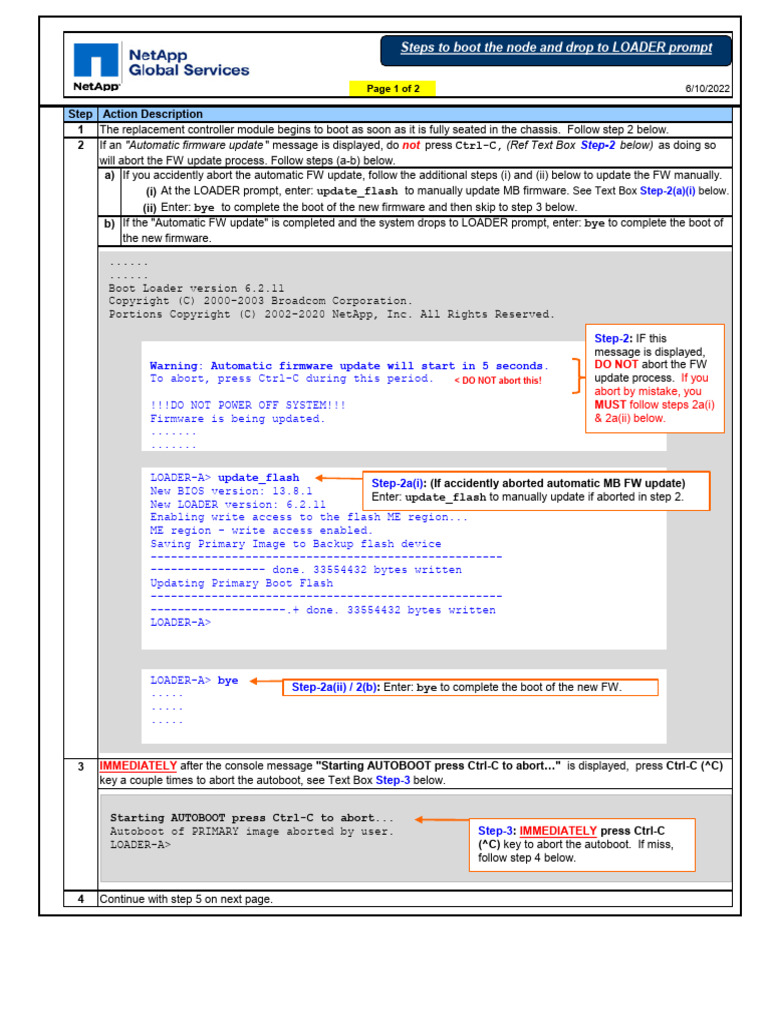768x1024 pixels.
Task: Click the blue 'Step-3' reference in step 3 row
Action: click(392, 780)
